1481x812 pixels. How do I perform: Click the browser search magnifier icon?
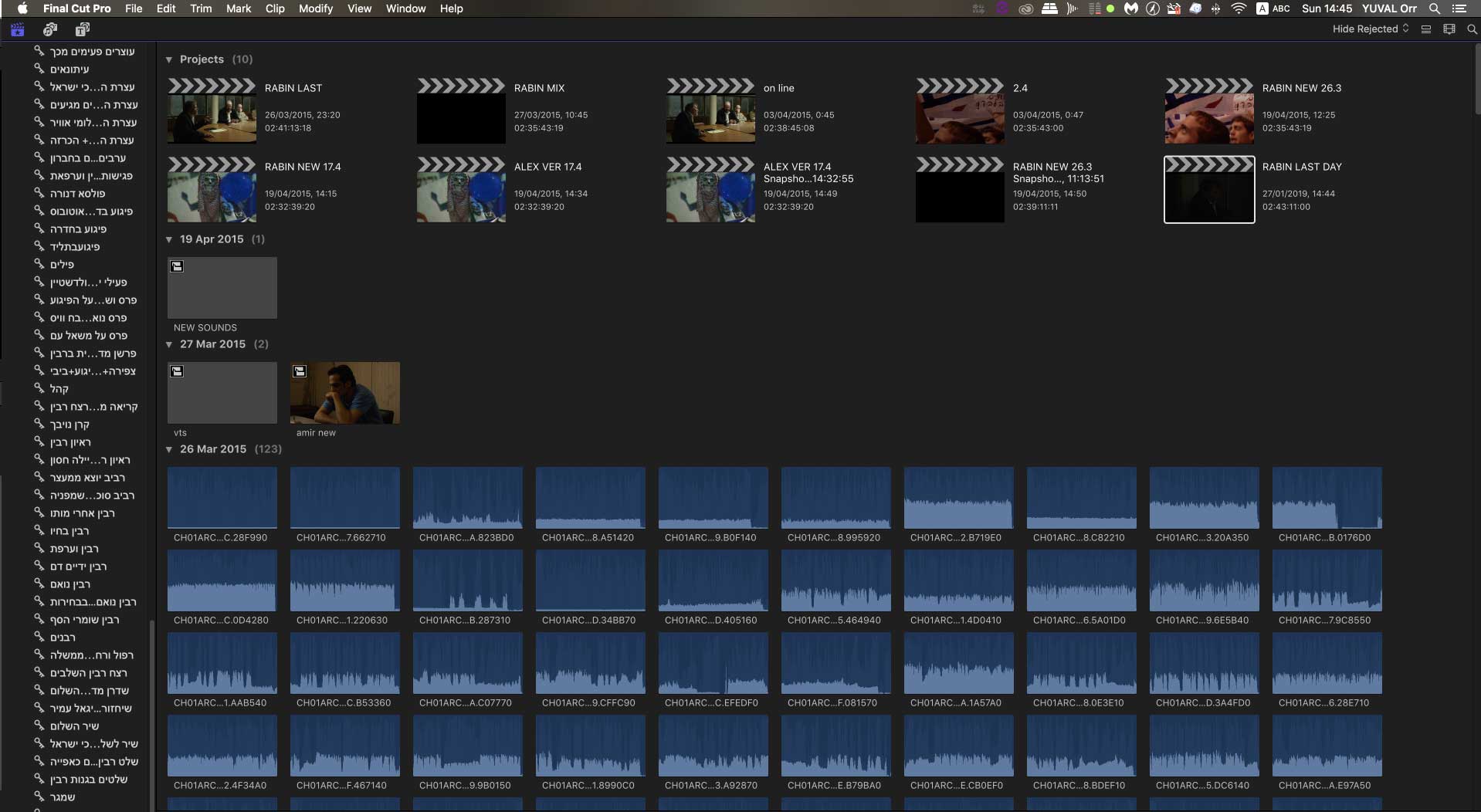(x=1472, y=29)
